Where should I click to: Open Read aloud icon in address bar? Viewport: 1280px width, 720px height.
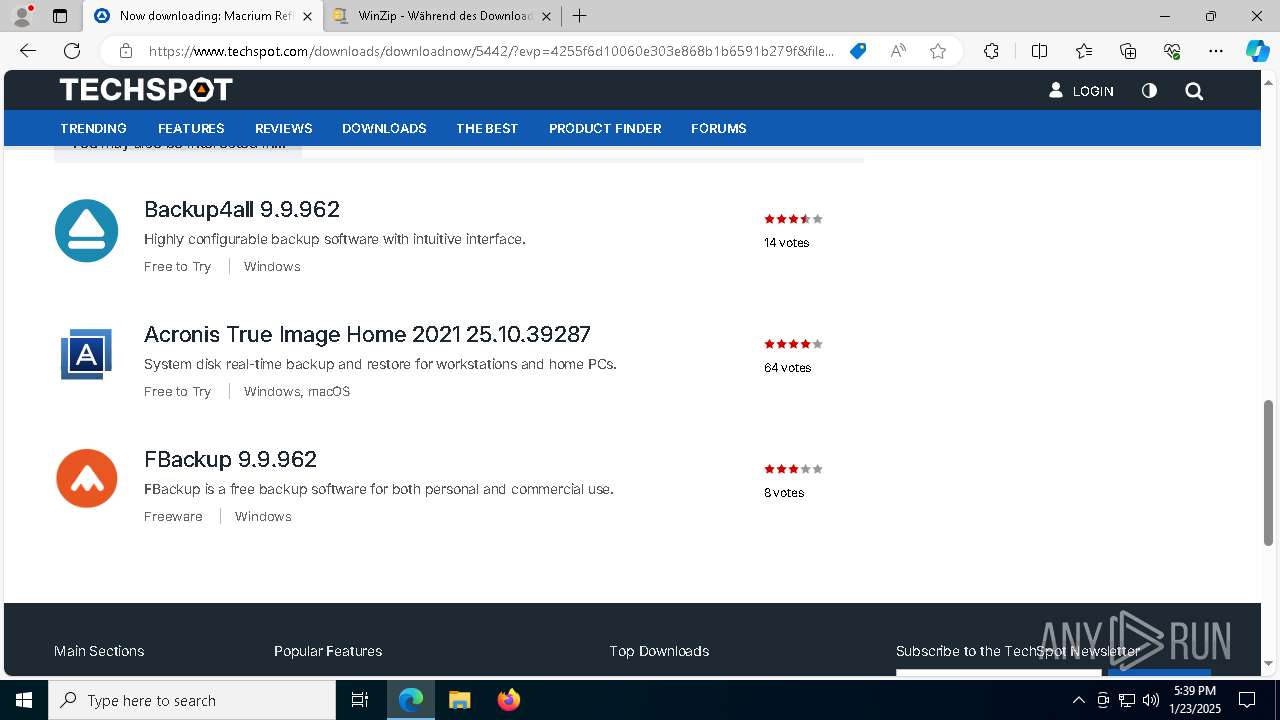898,51
